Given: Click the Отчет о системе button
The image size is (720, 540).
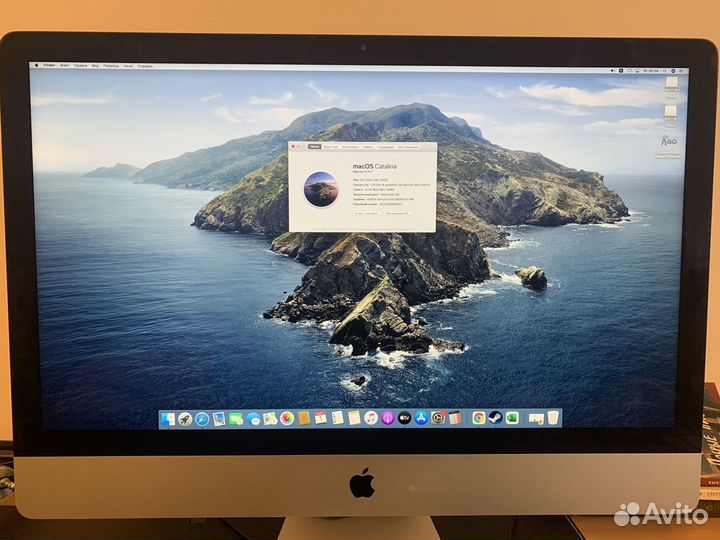Looking at the screenshot, I should (366, 213).
